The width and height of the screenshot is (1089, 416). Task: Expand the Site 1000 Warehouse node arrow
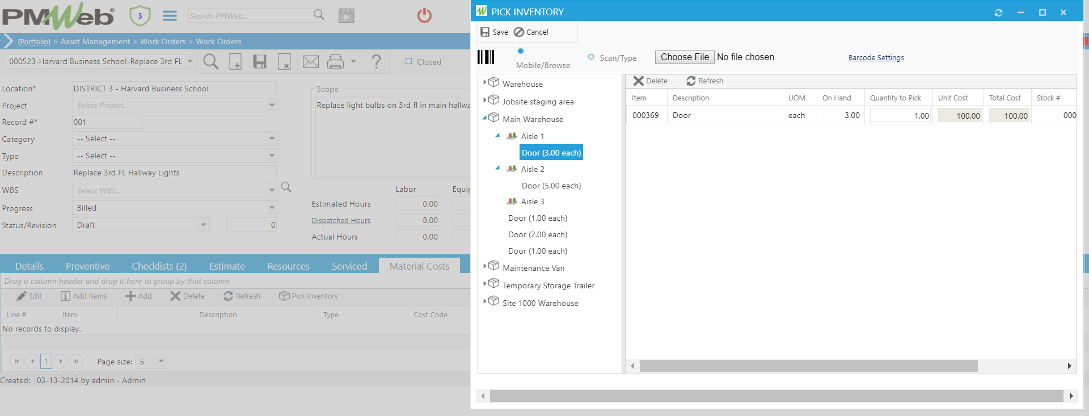click(485, 301)
